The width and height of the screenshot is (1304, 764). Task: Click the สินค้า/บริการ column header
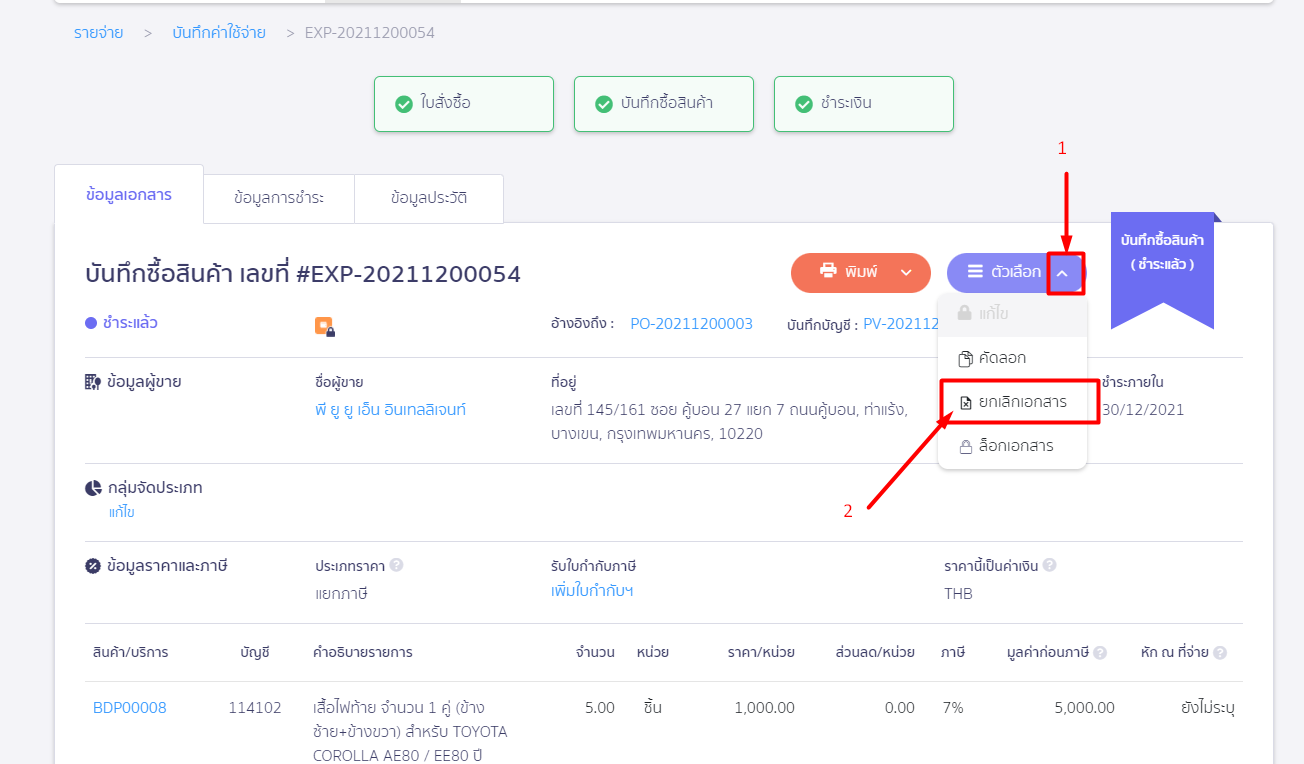(x=131, y=652)
